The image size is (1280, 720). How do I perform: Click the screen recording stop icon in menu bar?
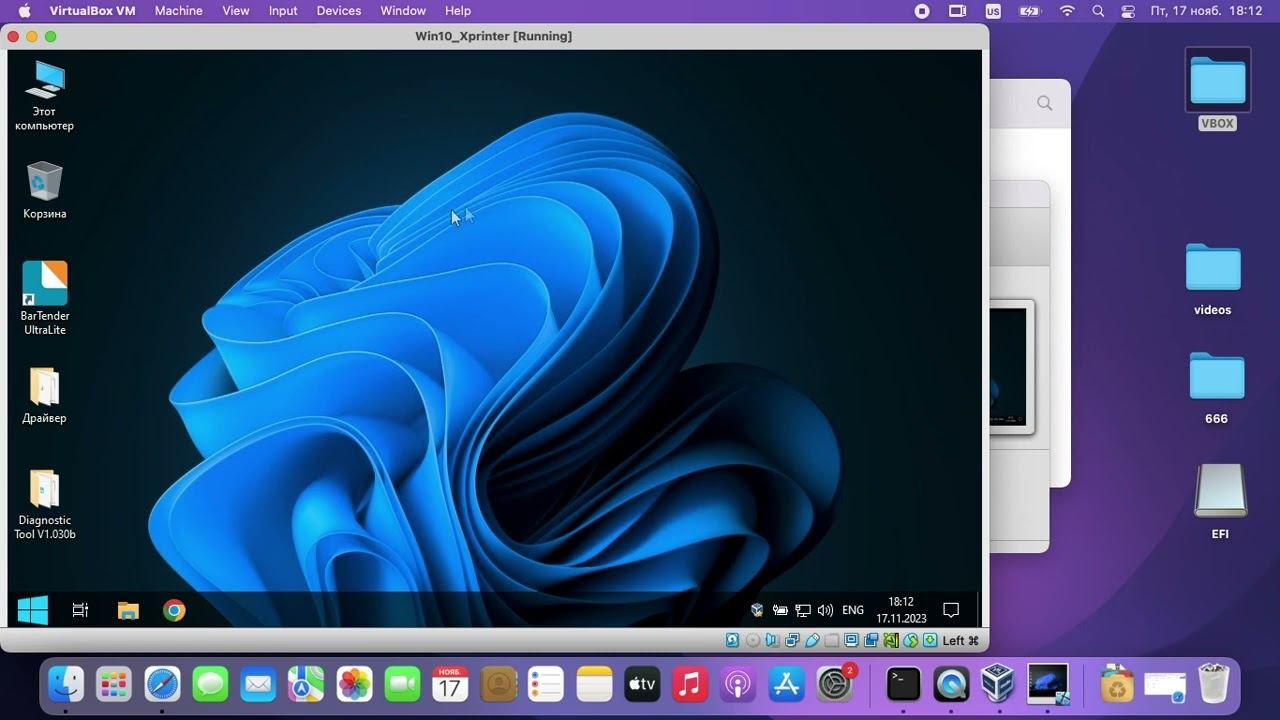pyautogui.click(x=922, y=11)
